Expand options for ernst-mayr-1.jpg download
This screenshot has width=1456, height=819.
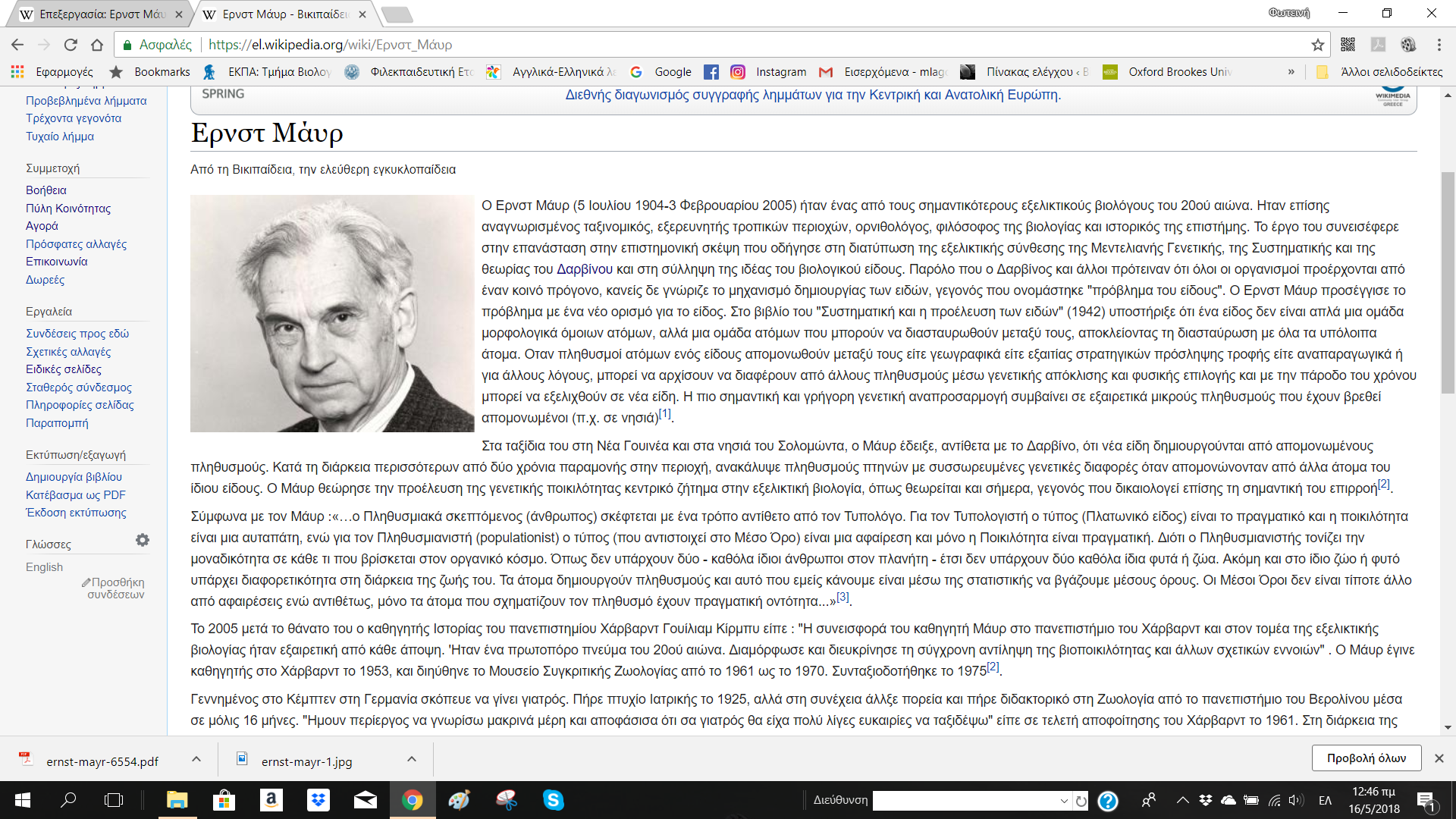[412, 759]
